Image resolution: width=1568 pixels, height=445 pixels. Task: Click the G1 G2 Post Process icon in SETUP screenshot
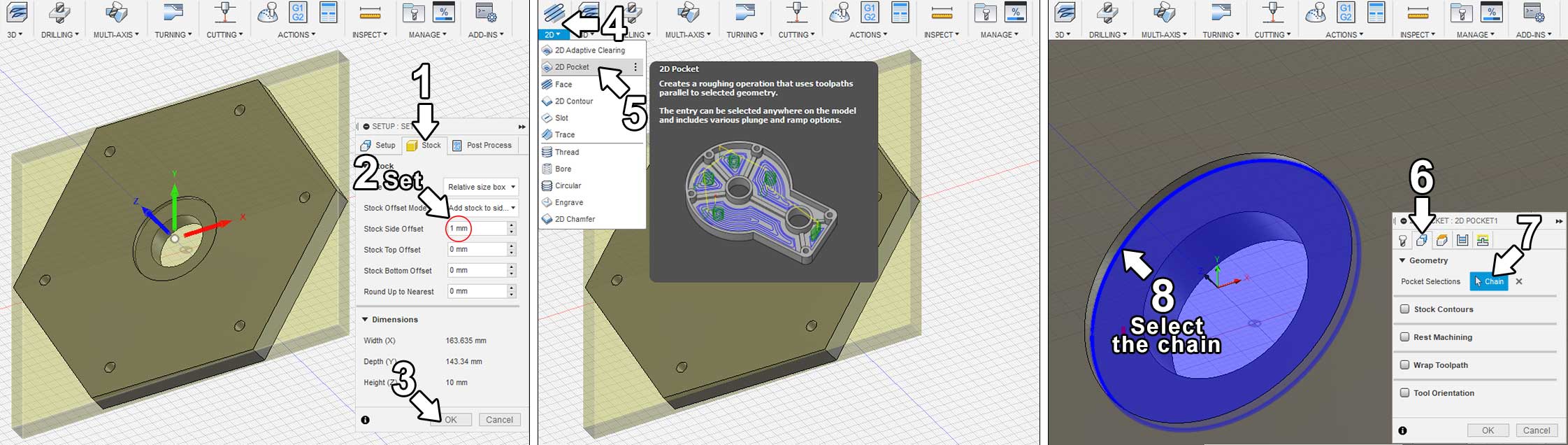[x=298, y=12]
